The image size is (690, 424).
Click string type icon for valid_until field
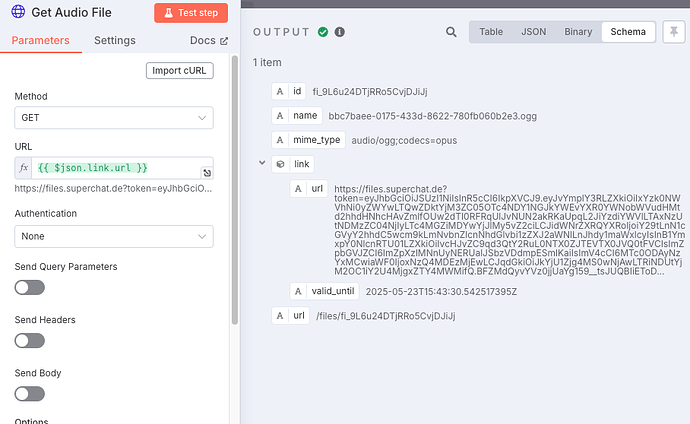[x=298, y=291]
